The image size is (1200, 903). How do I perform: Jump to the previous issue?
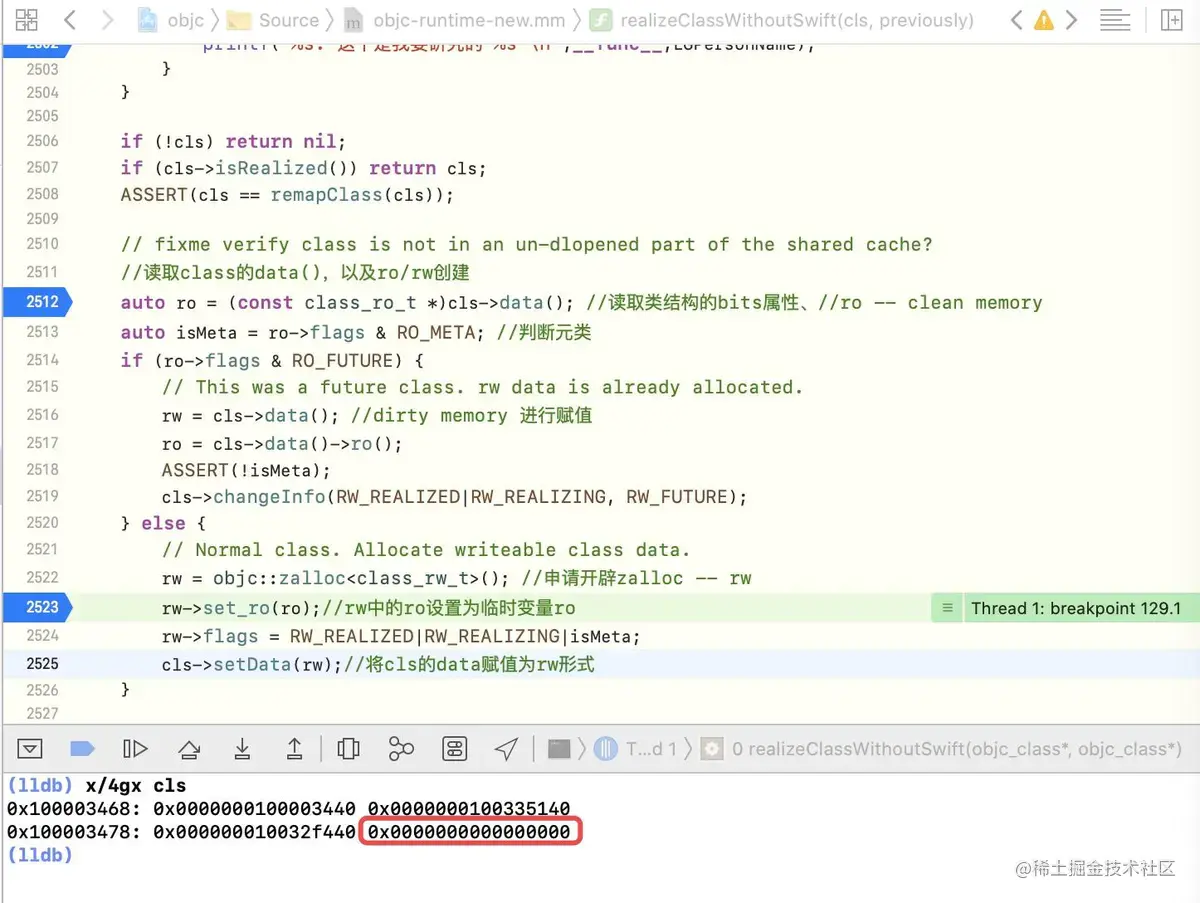1016,20
